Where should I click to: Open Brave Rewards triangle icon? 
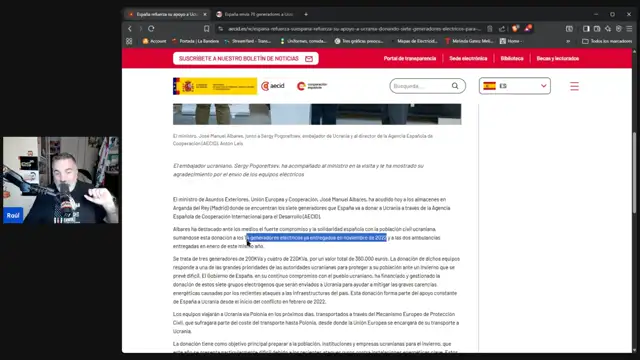528,28
